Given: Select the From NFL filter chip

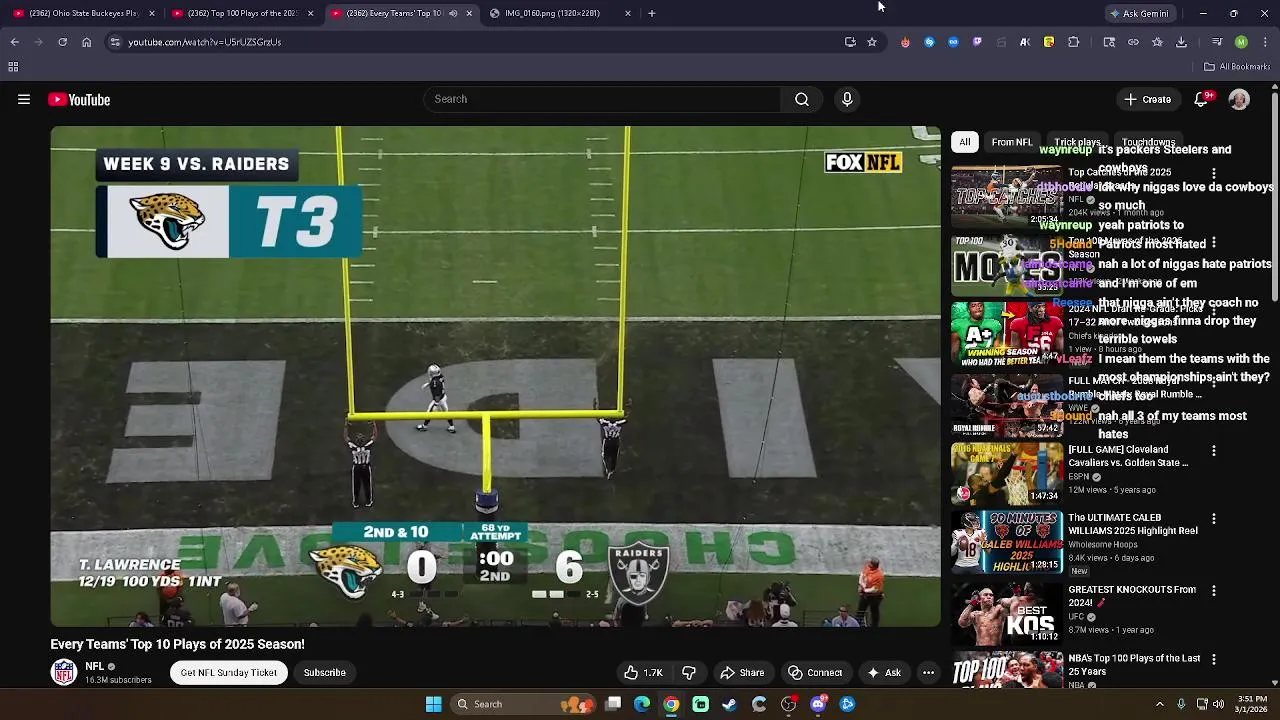Looking at the screenshot, I should pyautogui.click(x=1012, y=142).
